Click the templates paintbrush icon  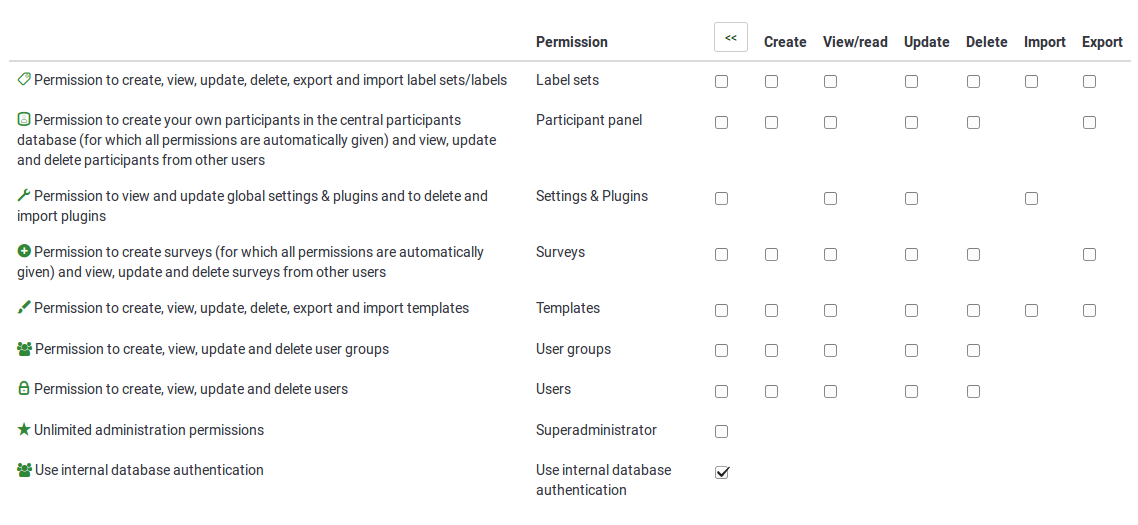coord(24,307)
